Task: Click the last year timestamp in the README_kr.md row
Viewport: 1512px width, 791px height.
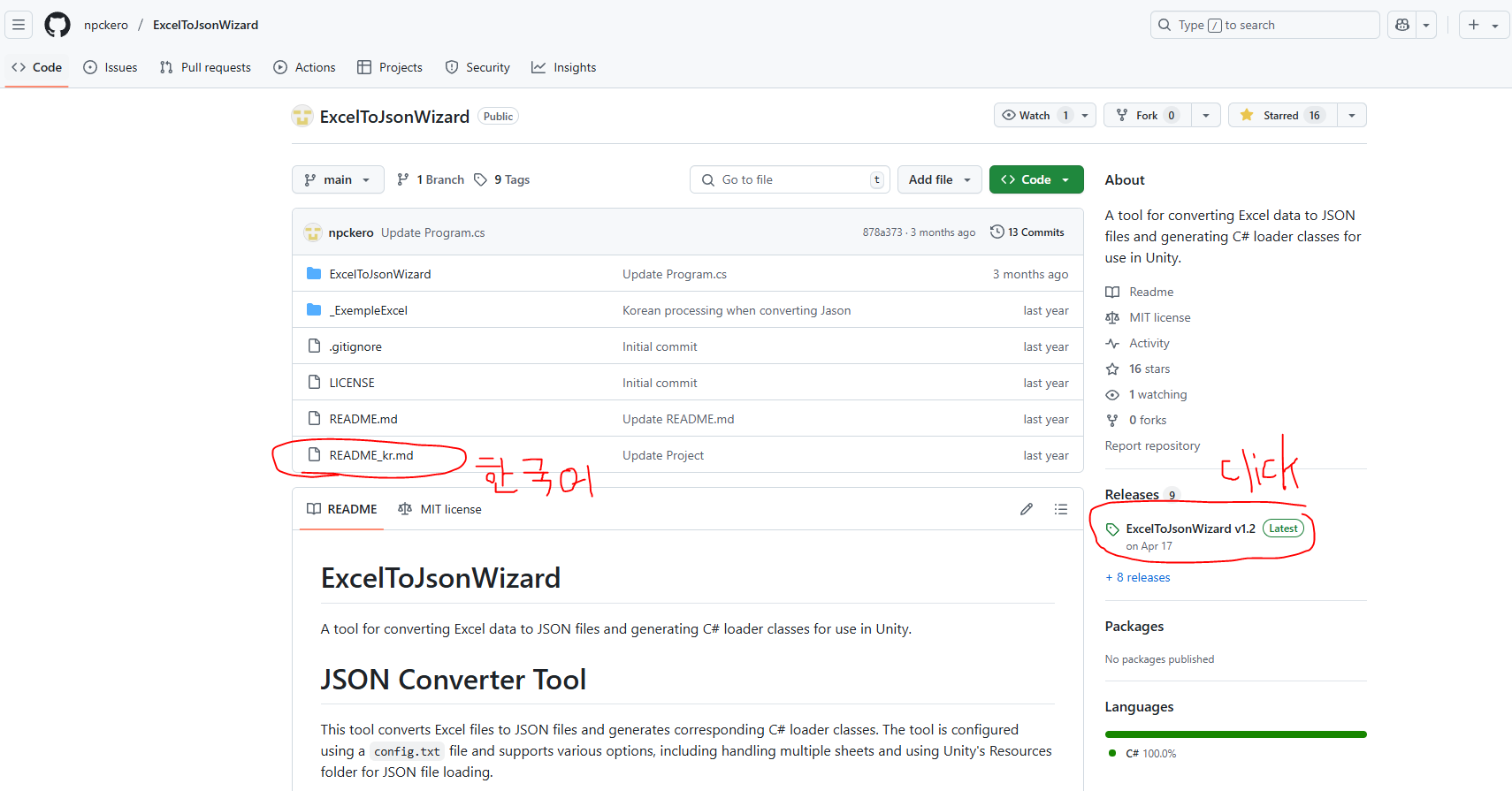Action: [1046, 455]
